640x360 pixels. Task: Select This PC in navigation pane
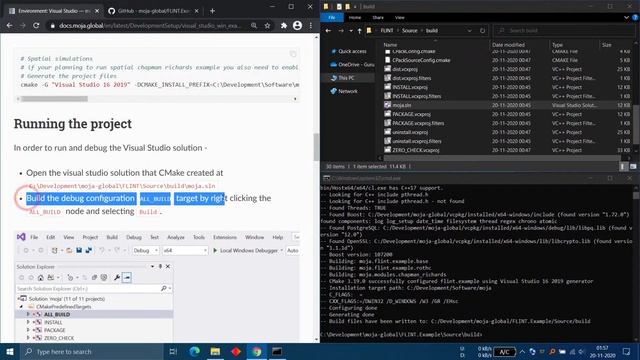[346, 78]
